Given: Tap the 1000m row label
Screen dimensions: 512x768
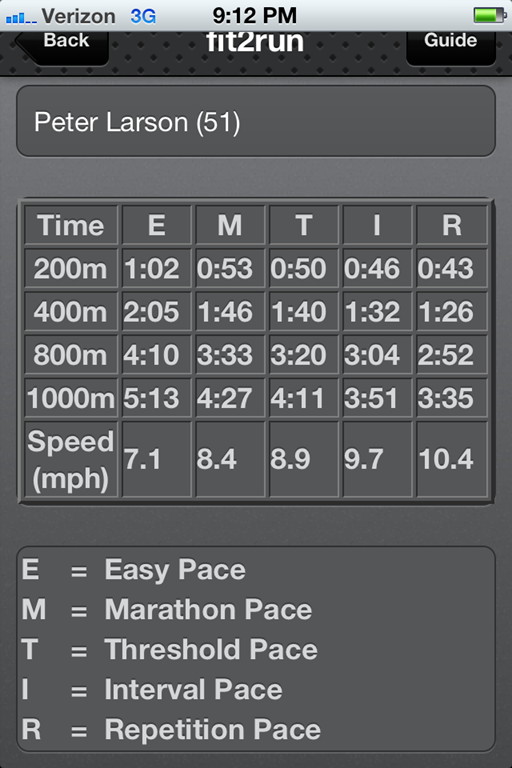Looking at the screenshot, I should coord(71,397).
